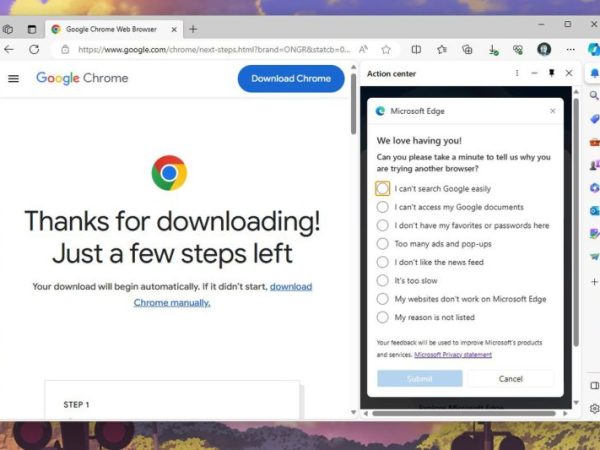Select 'I can't search Google easily' option
The height and width of the screenshot is (450, 600).
(x=382, y=188)
